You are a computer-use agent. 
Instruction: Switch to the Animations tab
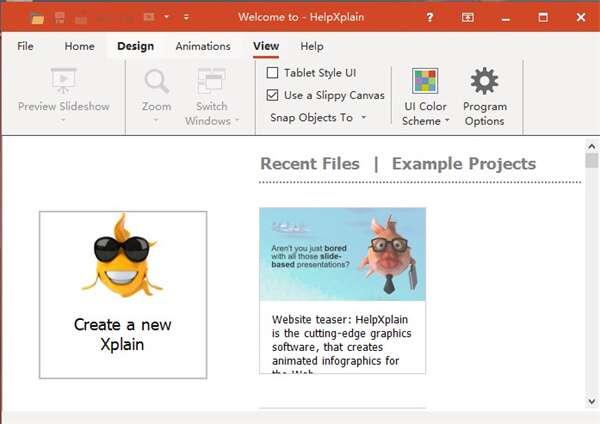(x=202, y=46)
